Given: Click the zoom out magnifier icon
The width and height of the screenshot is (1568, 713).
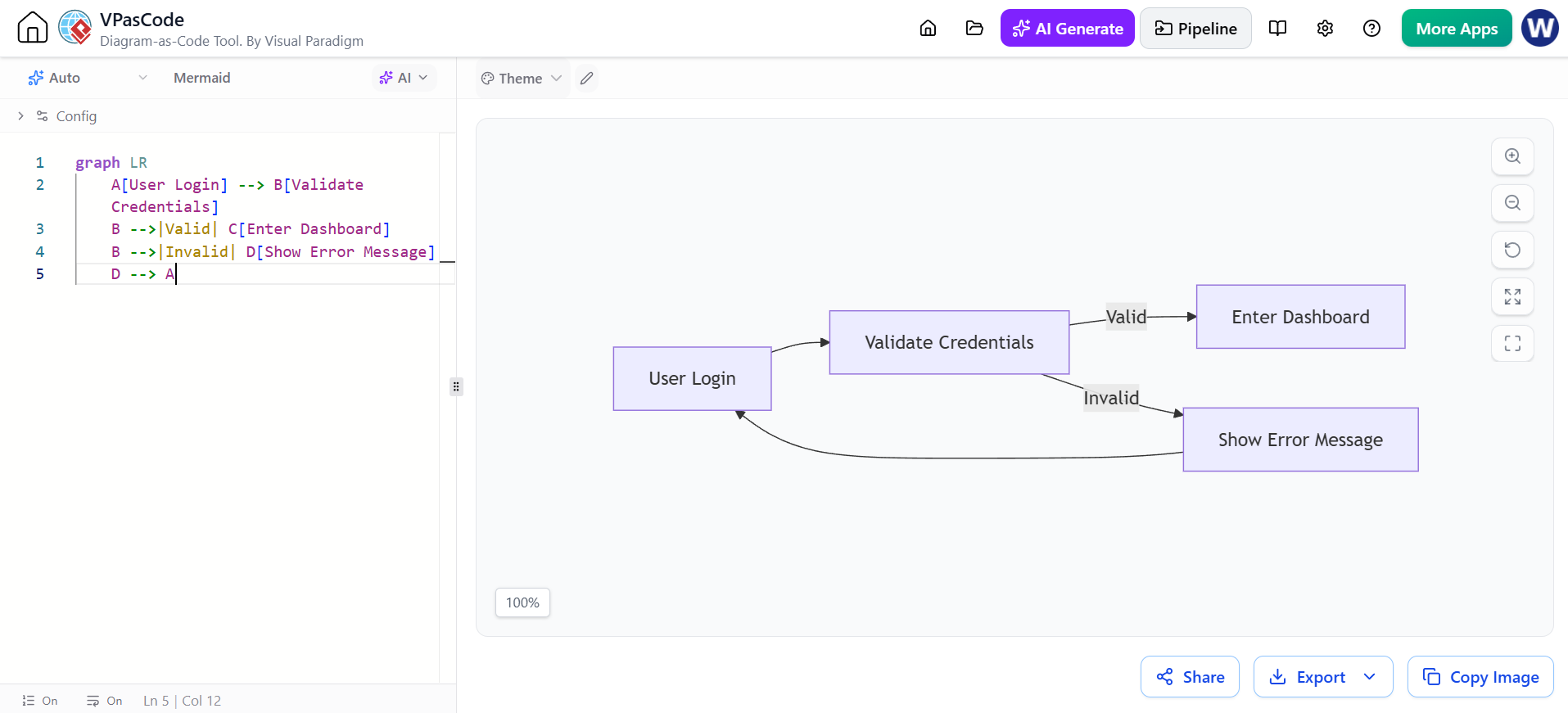Looking at the screenshot, I should tap(1512, 203).
